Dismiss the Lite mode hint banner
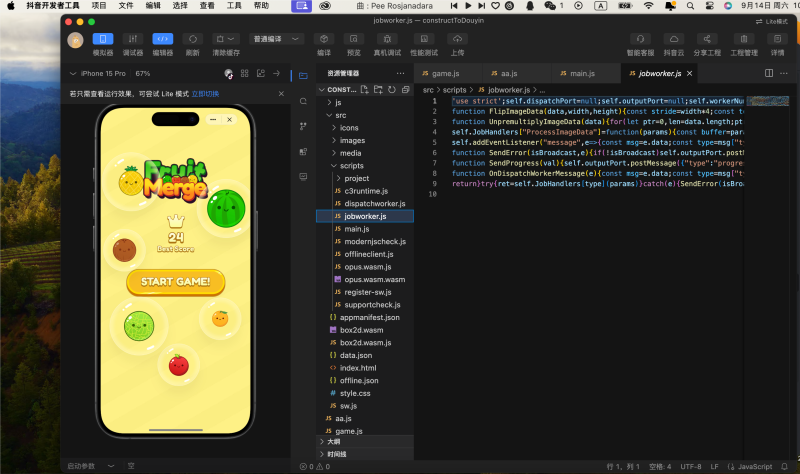800x474 pixels. point(281,94)
